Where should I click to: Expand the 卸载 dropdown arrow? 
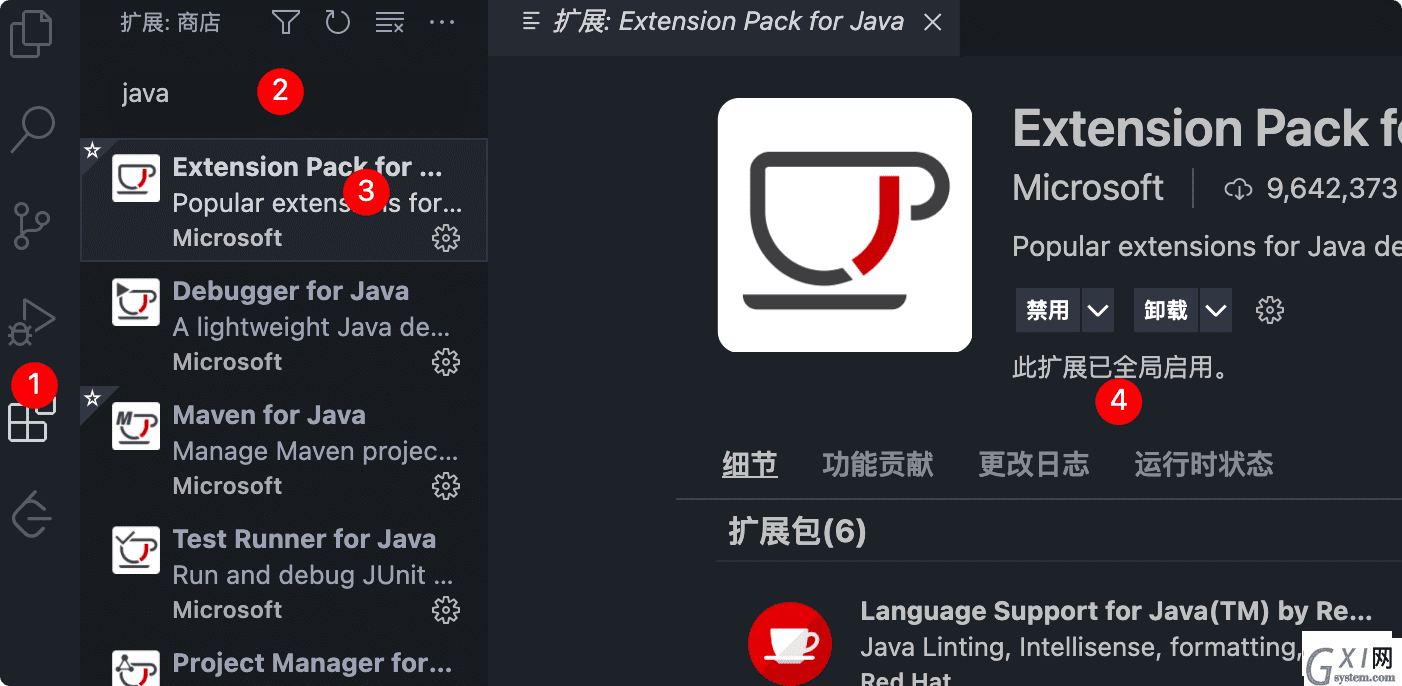pos(1216,310)
